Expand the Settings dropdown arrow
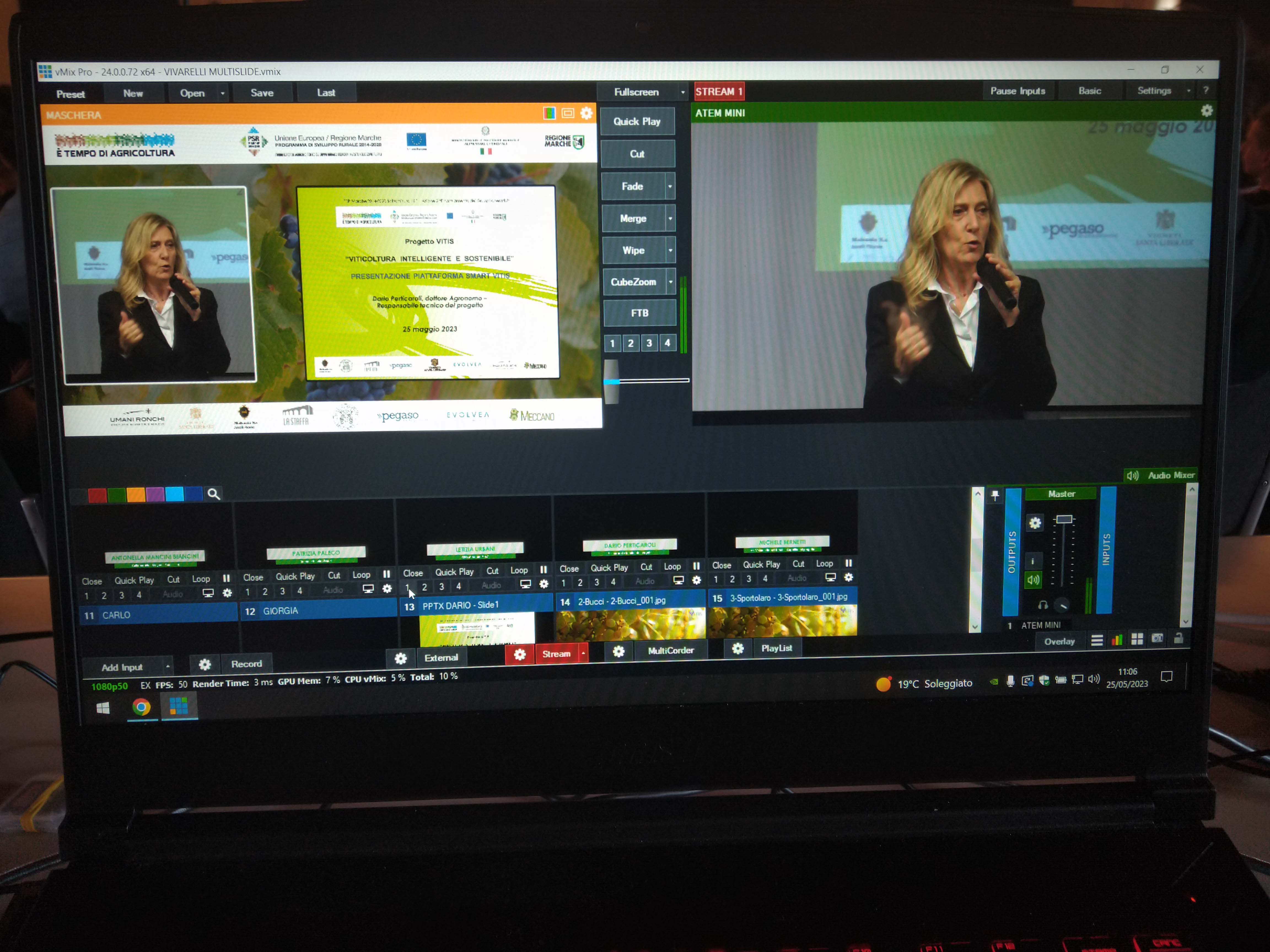This screenshot has height=952, width=1270. 1188,91
